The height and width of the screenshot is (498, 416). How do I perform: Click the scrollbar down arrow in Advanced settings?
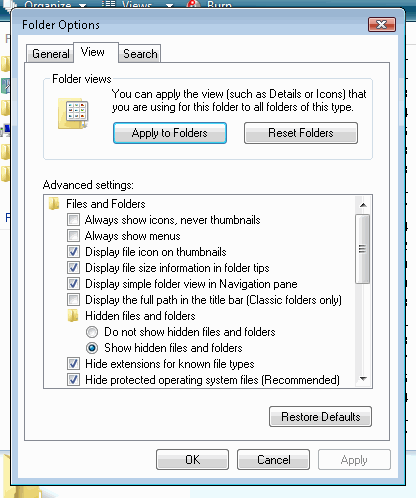pos(363,379)
